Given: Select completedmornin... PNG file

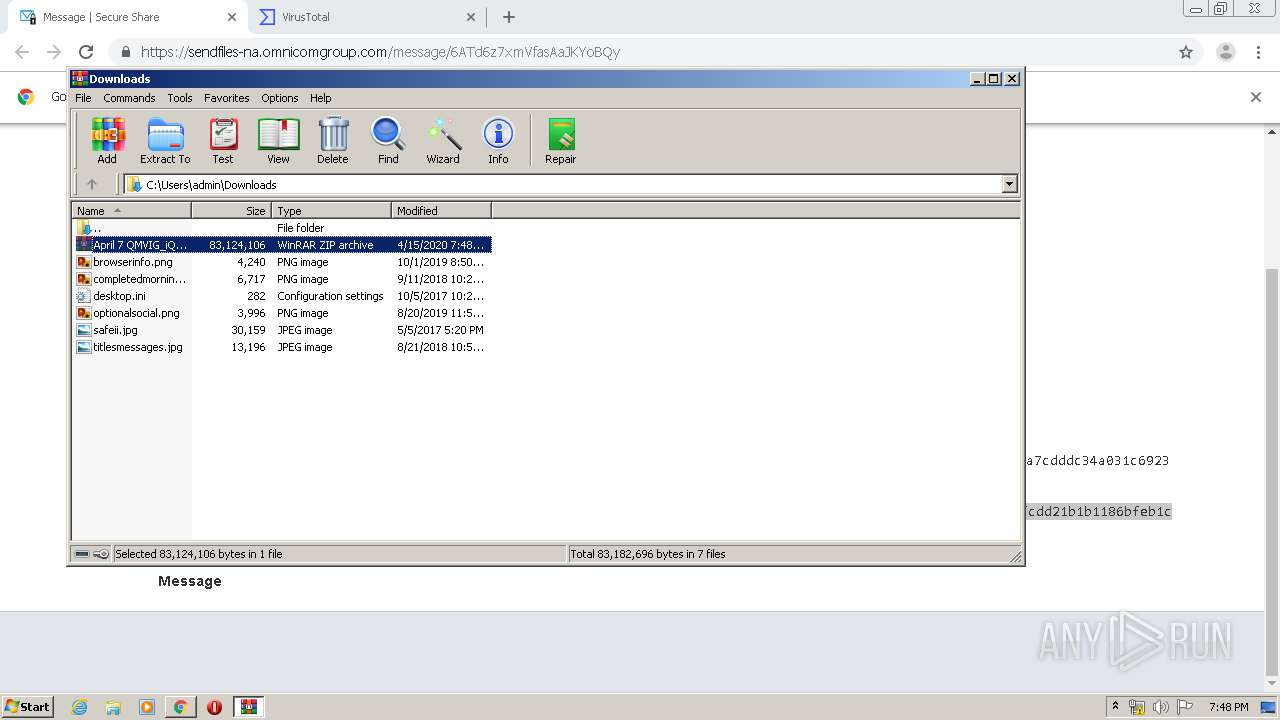Looking at the screenshot, I should (283, 279).
